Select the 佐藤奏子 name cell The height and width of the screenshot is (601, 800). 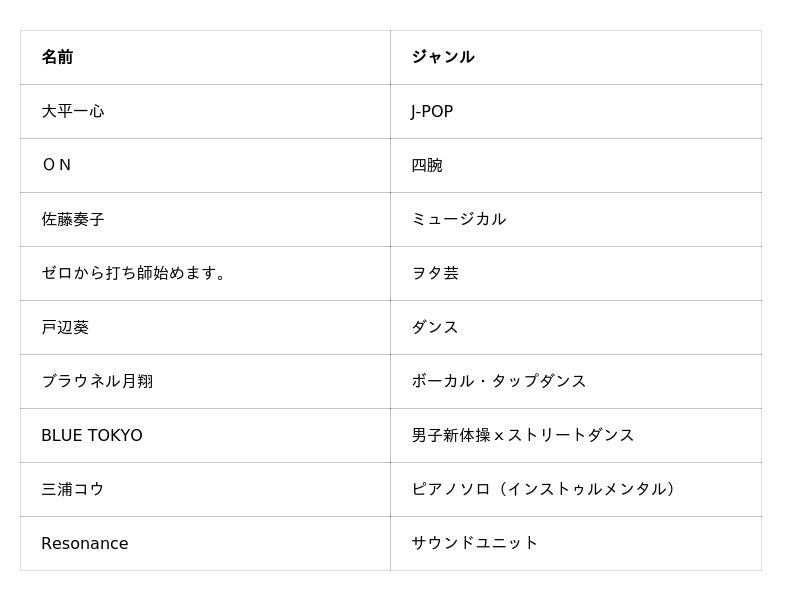click(x=73, y=219)
